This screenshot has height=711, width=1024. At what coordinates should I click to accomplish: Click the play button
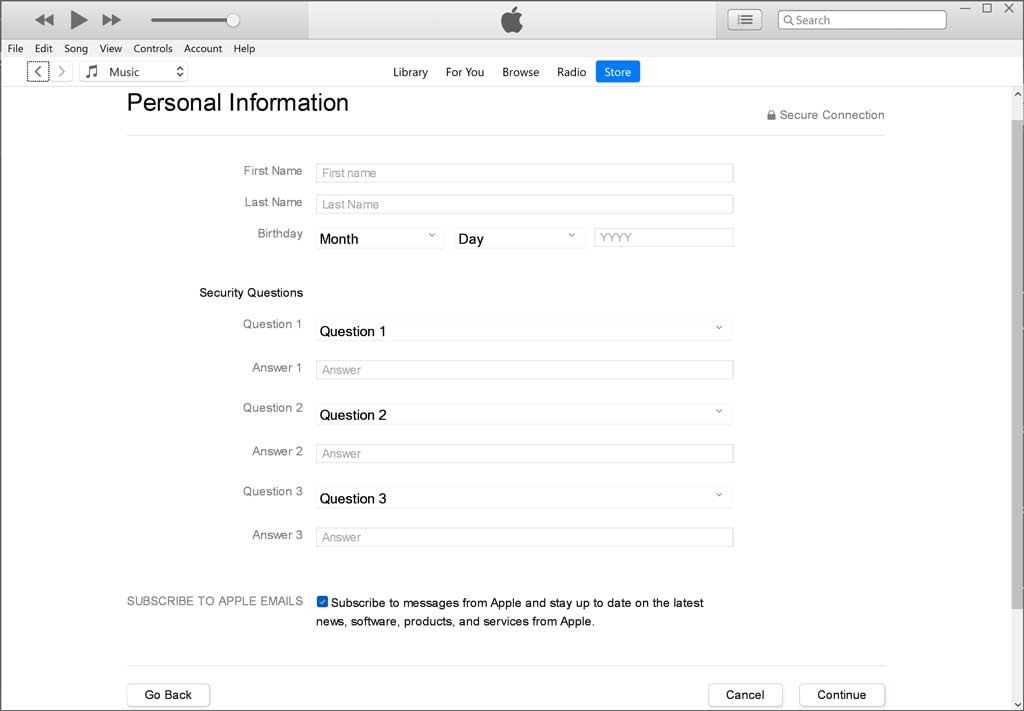[x=78, y=20]
